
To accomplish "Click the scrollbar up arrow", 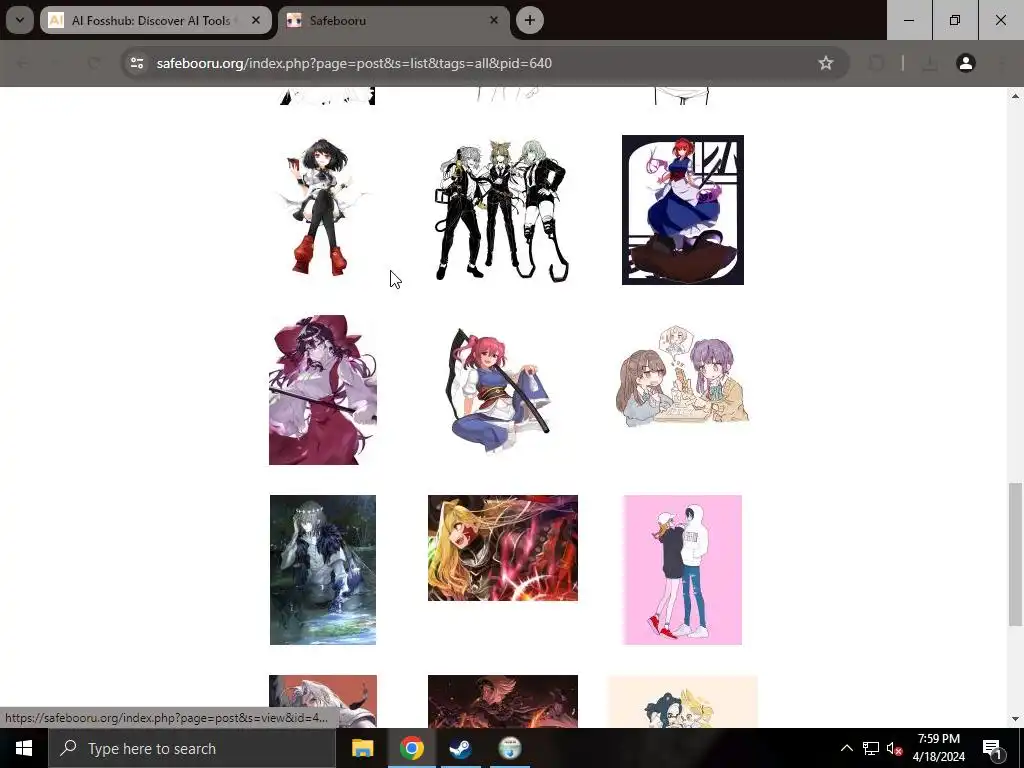I will tap(1014, 96).
